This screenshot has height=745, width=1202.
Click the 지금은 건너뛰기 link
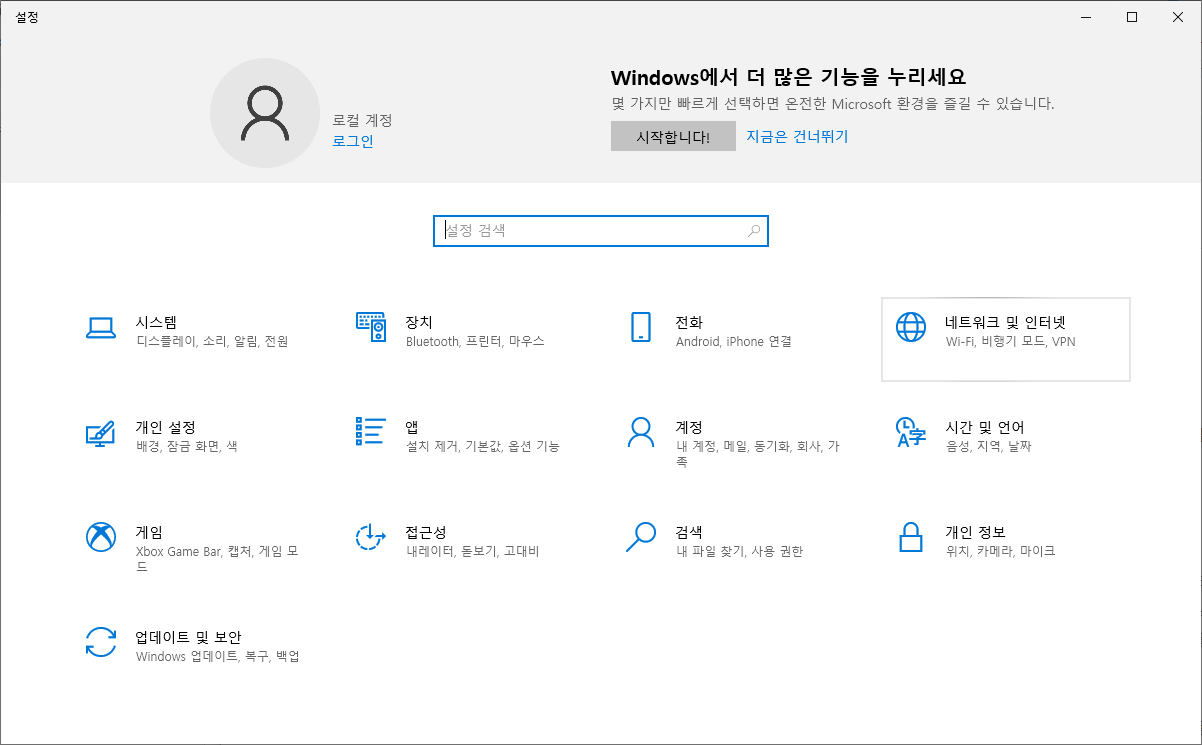pos(797,136)
